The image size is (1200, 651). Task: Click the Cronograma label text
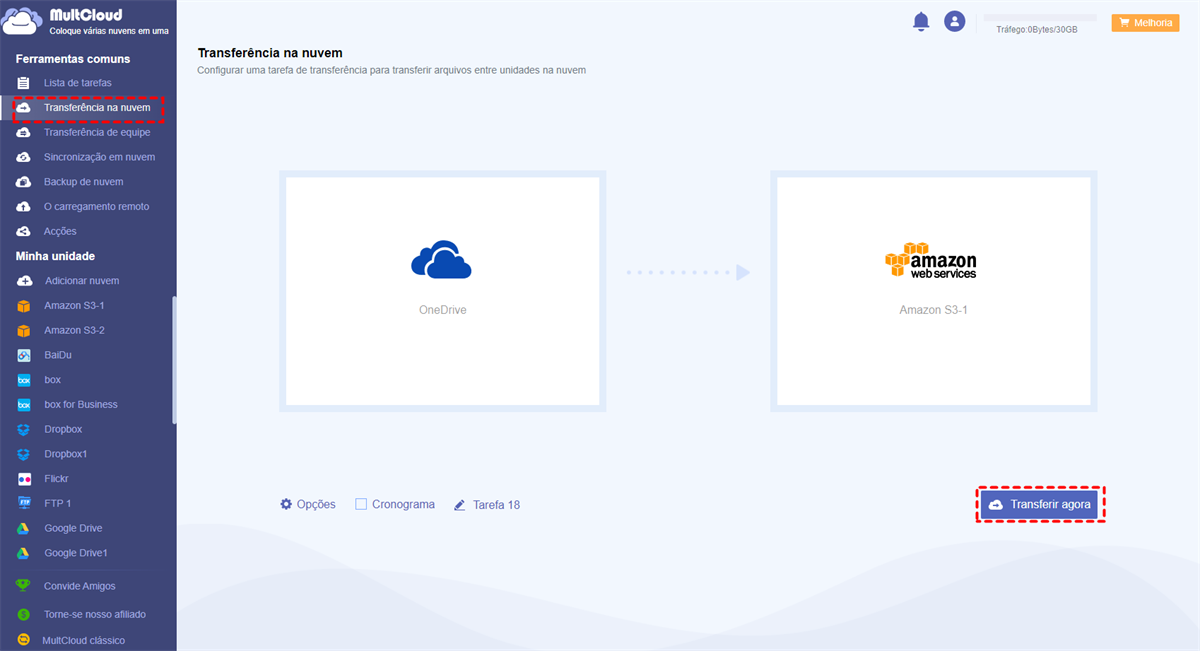coord(403,504)
